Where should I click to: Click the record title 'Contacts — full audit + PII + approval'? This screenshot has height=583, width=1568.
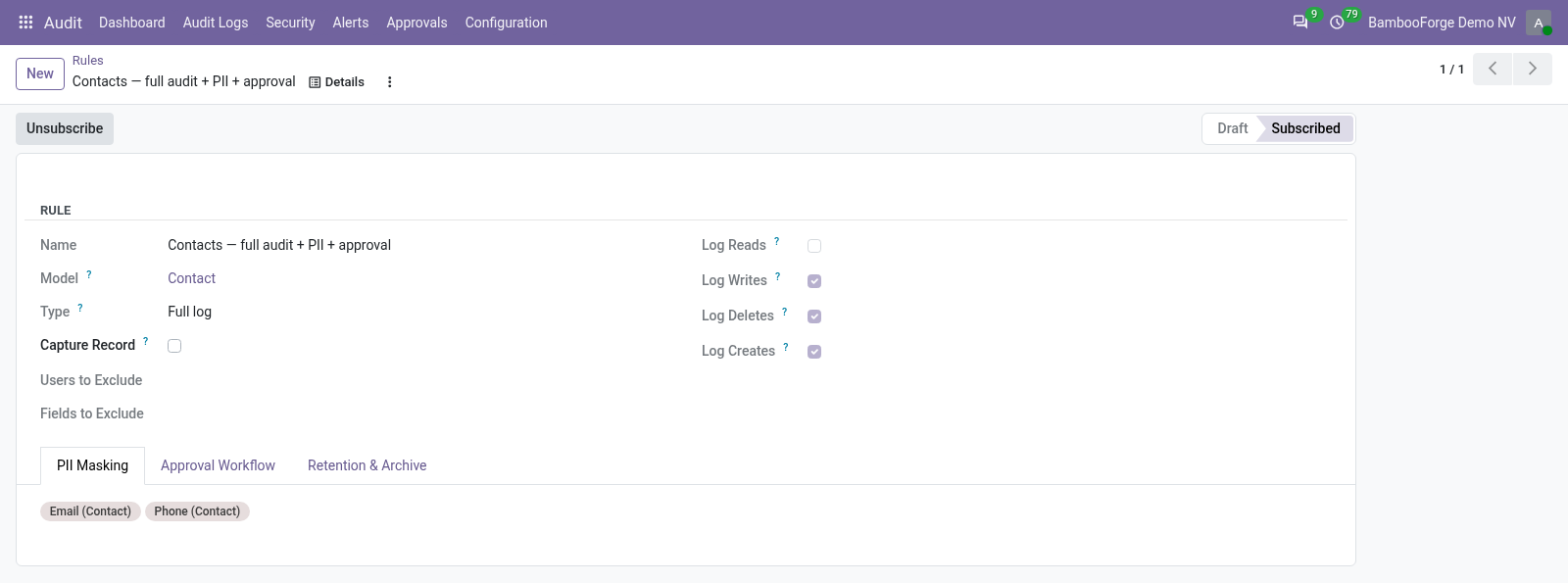[184, 81]
